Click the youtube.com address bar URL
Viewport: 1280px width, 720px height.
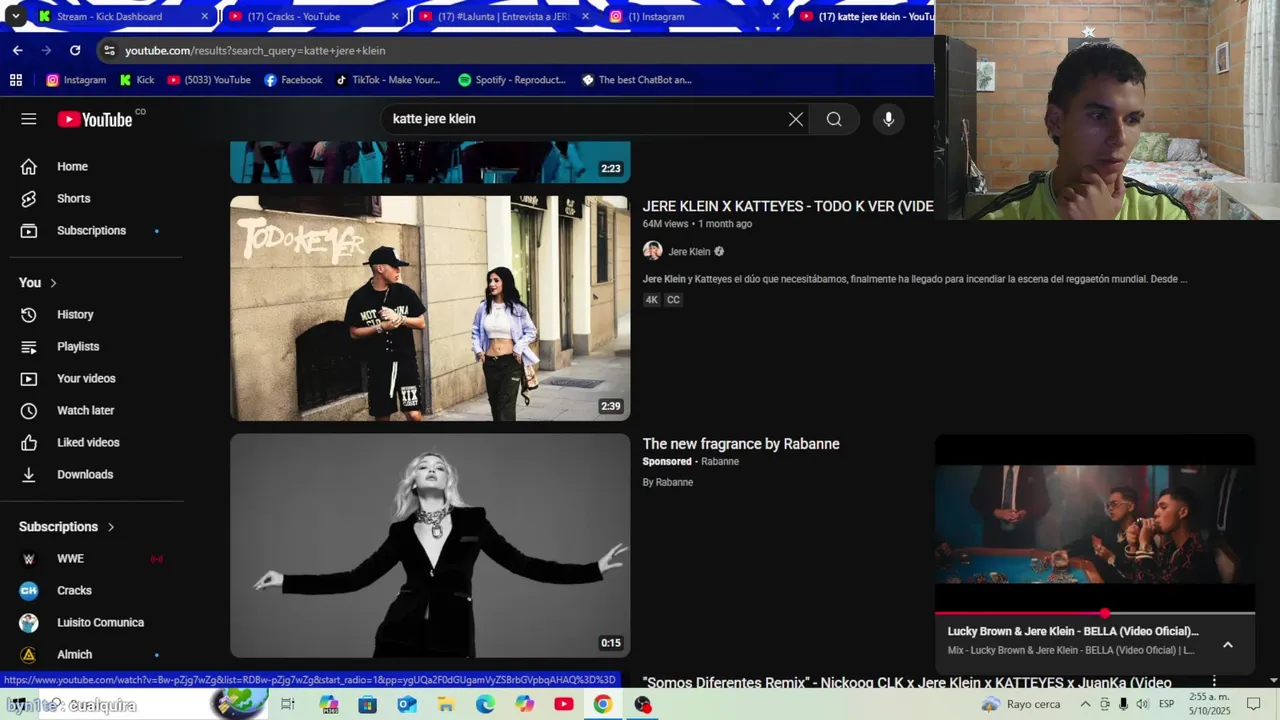click(x=255, y=50)
